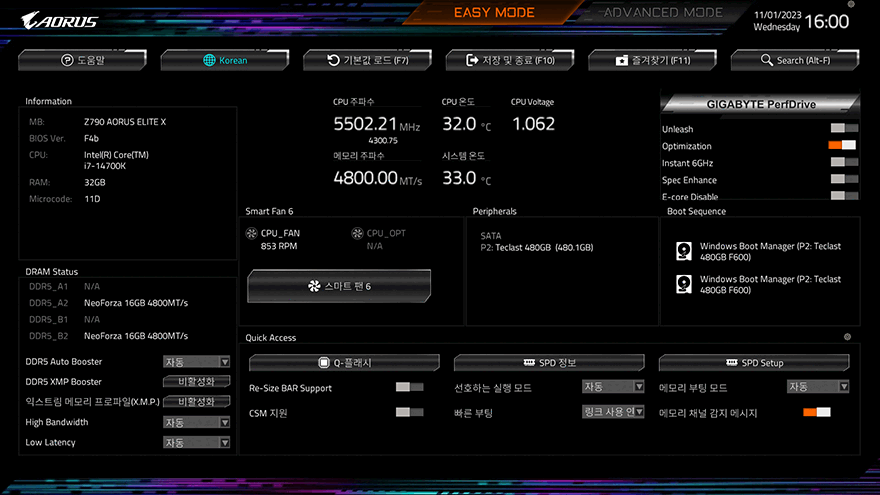
Task: Open the DDR5 Auto Booster dropdown
Action: [x=196, y=362]
